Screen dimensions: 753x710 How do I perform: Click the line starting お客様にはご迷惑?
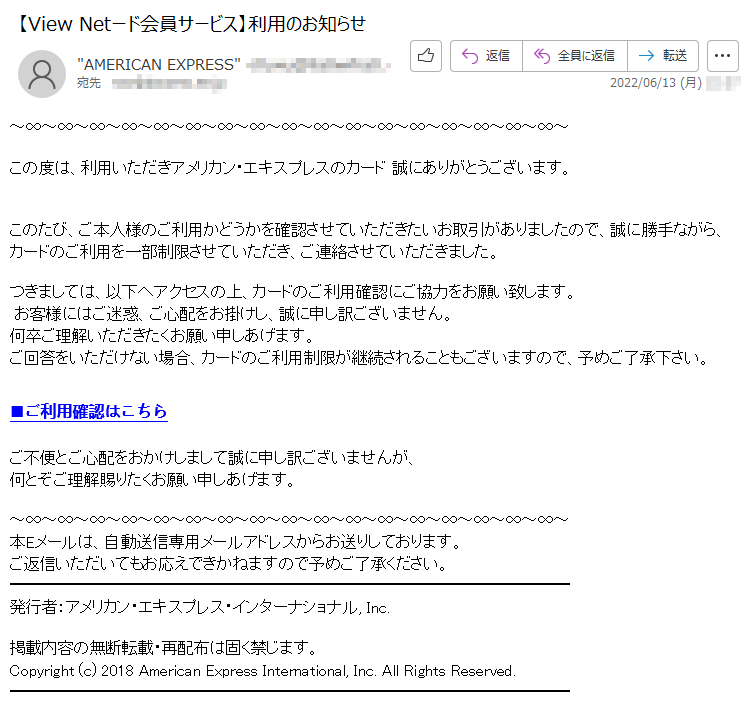click(233, 314)
